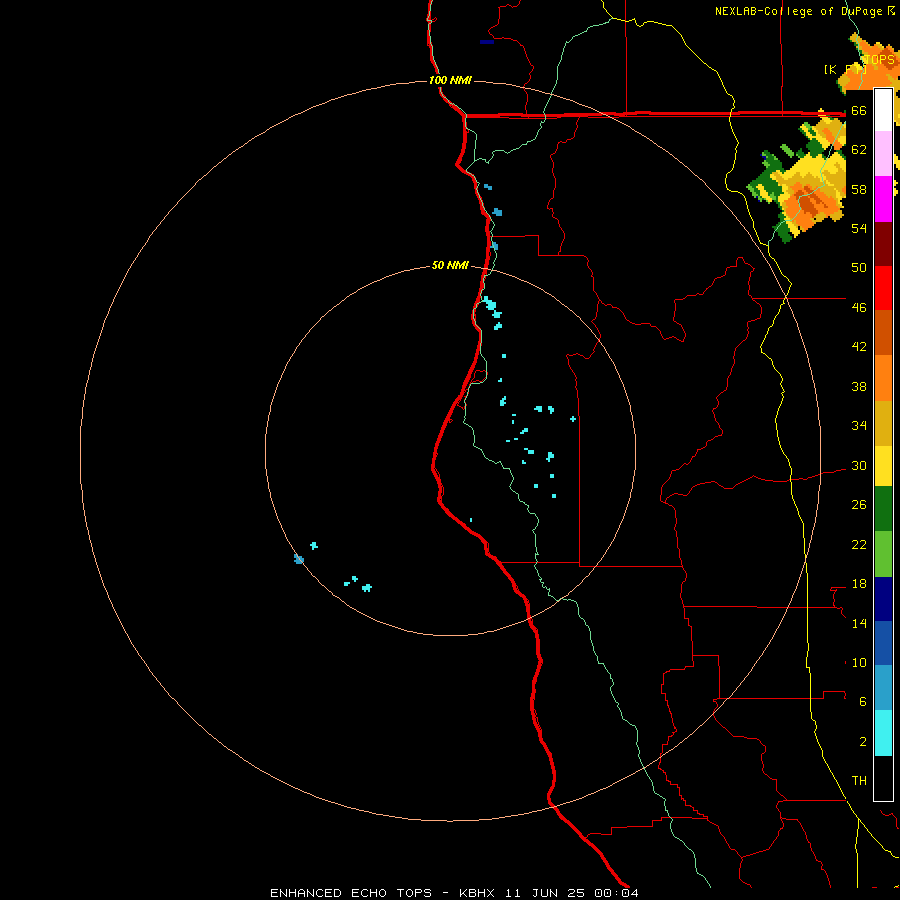Select the gold 34 kft legend swatch
The width and height of the screenshot is (900, 900).
pos(883,423)
